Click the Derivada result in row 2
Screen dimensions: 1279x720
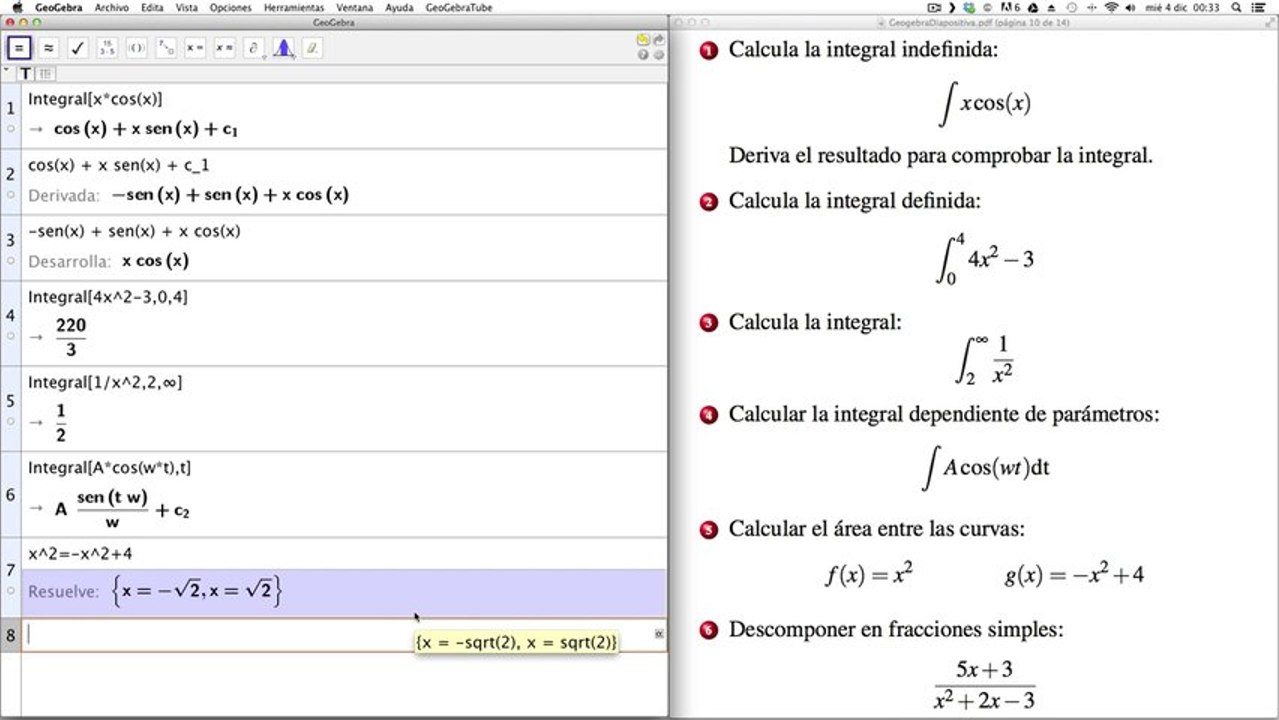230,195
